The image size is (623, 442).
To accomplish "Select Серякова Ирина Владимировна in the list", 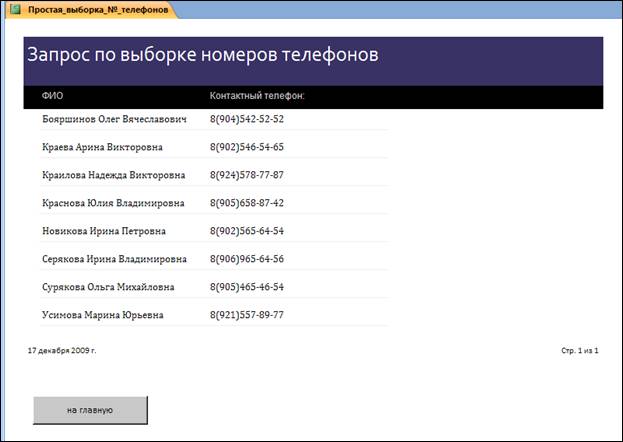I will coord(114,259).
